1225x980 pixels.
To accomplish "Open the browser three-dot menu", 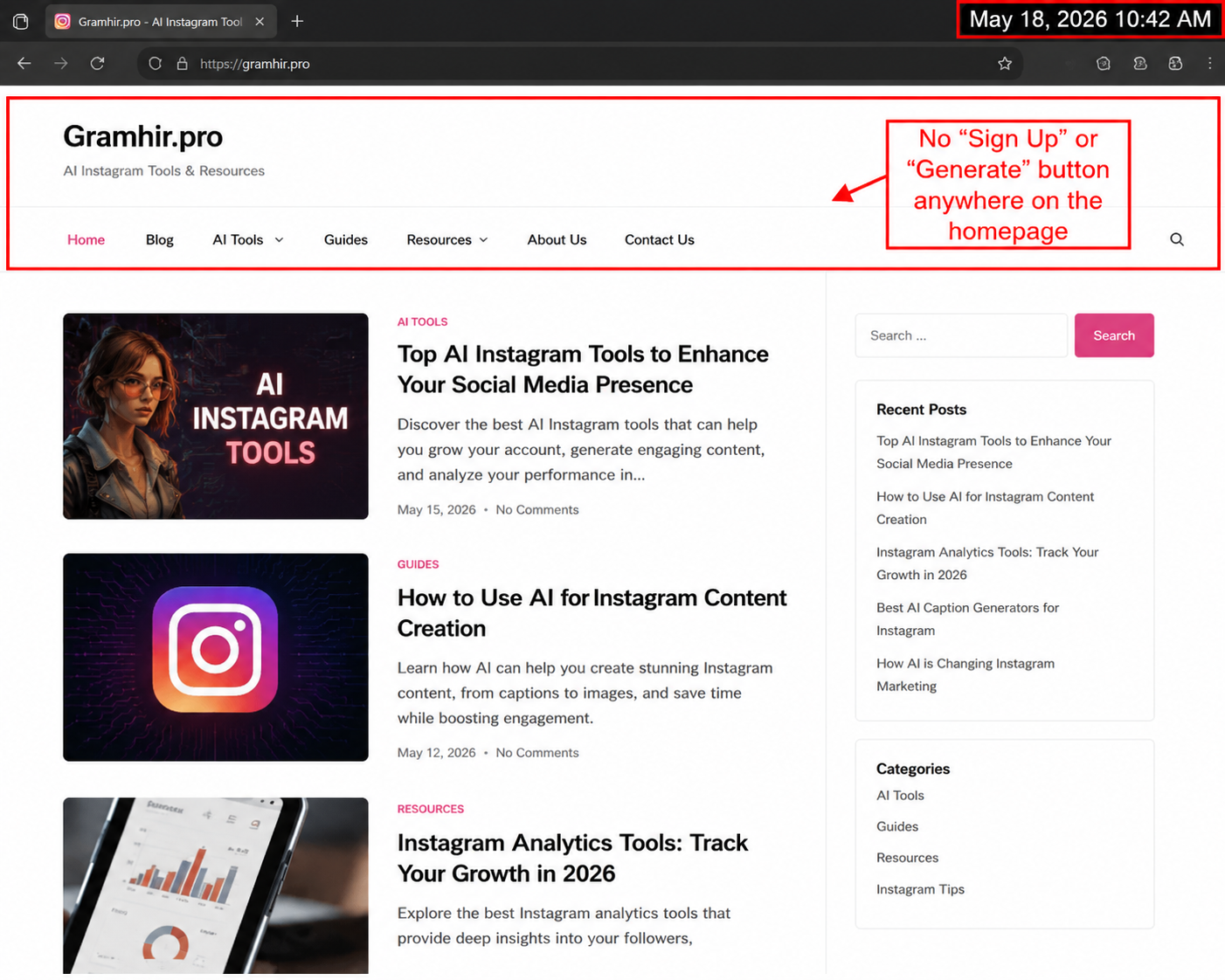I will point(1209,63).
